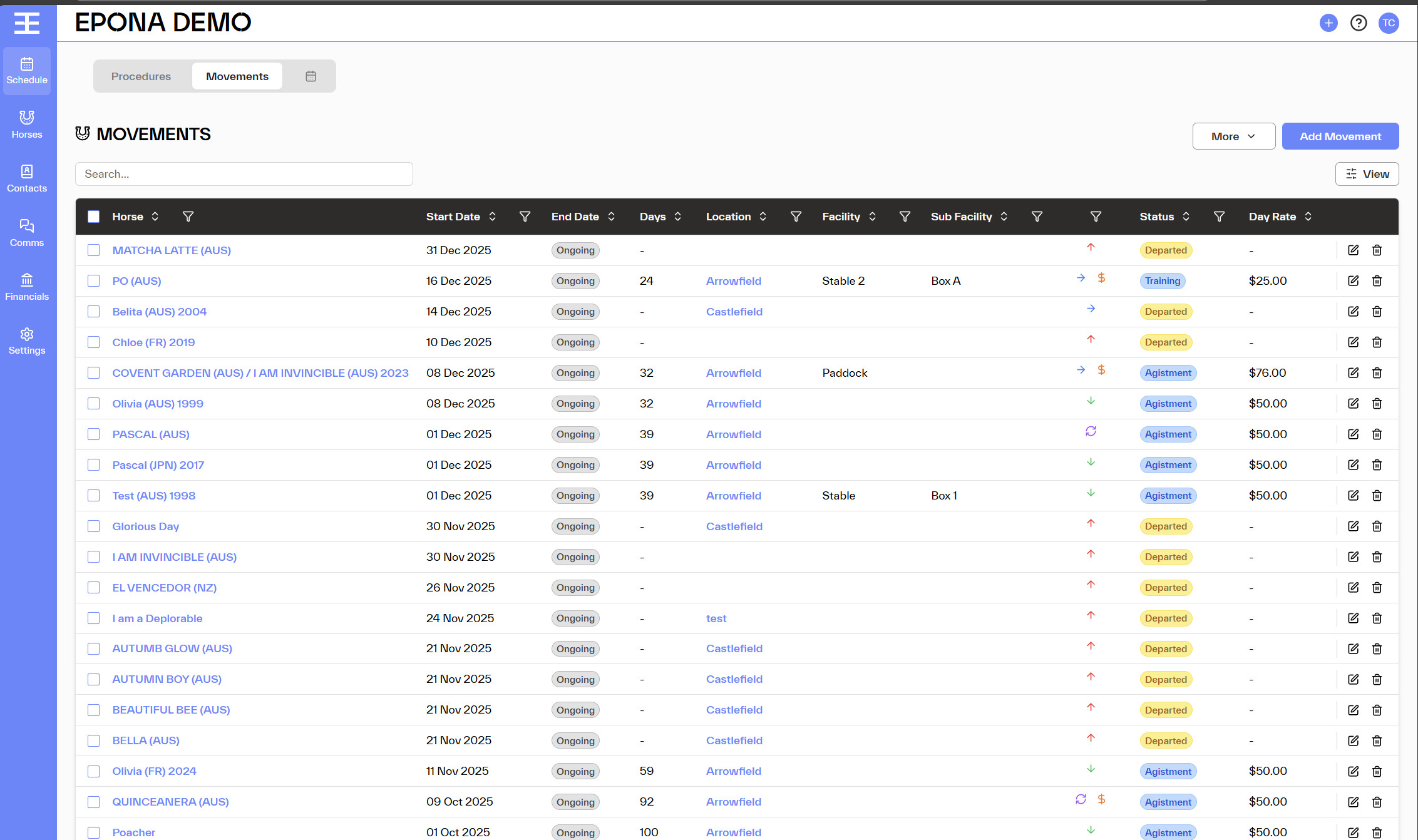Click the calendar view icon beside Movements
This screenshot has height=840, width=1418.
tap(311, 76)
